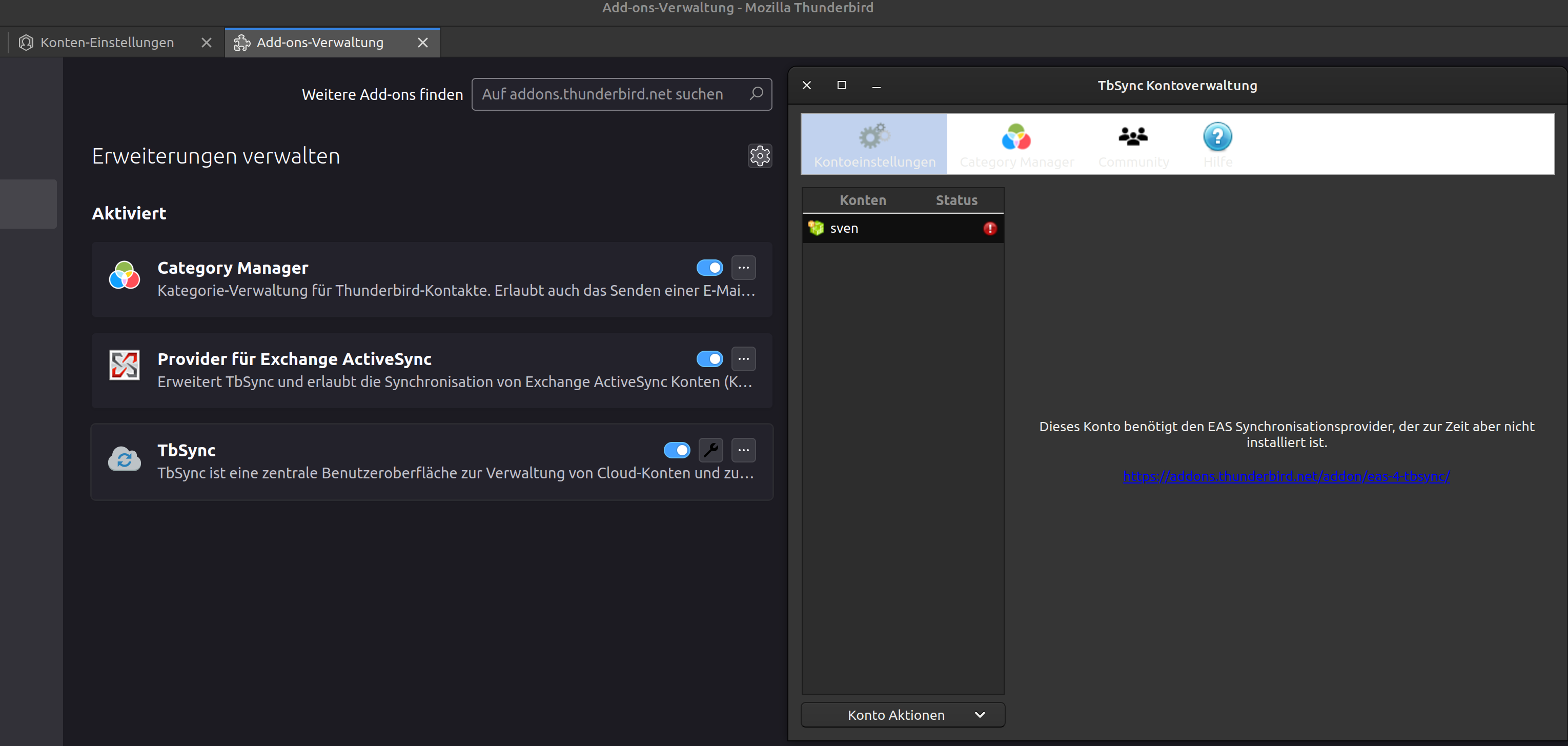Click the Category Manager extension icon

(x=124, y=275)
